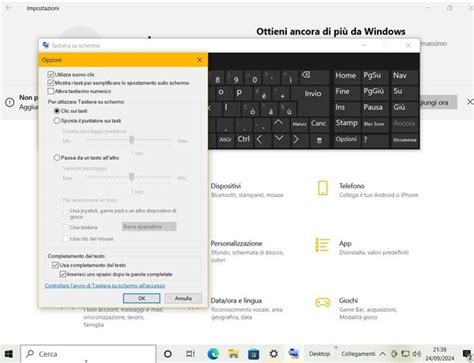
Task: Open File Explorer from taskbar
Action: (233, 354)
